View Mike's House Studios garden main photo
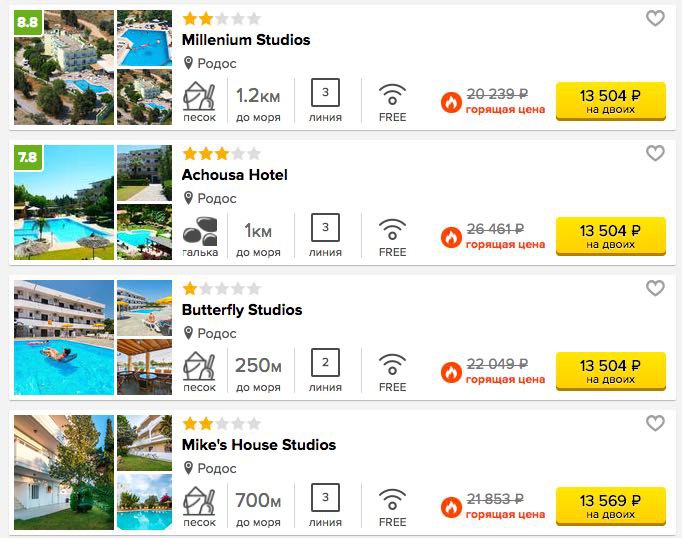Image resolution: width=682 pixels, height=538 pixels. (x=64, y=472)
